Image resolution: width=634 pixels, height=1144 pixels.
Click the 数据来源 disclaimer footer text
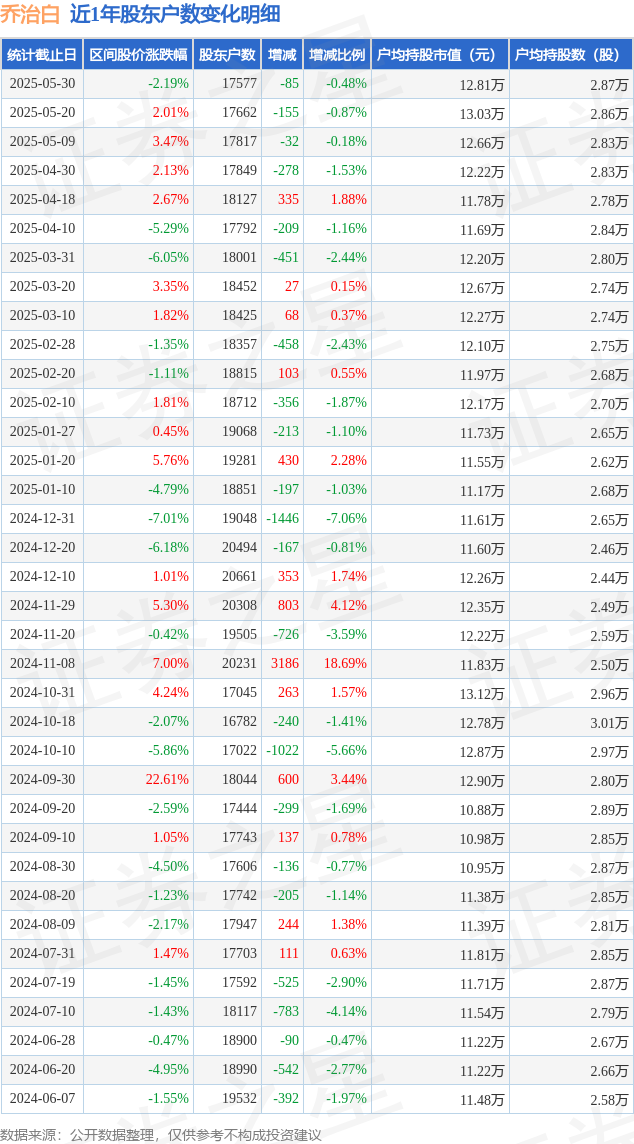(x=161, y=1134)
